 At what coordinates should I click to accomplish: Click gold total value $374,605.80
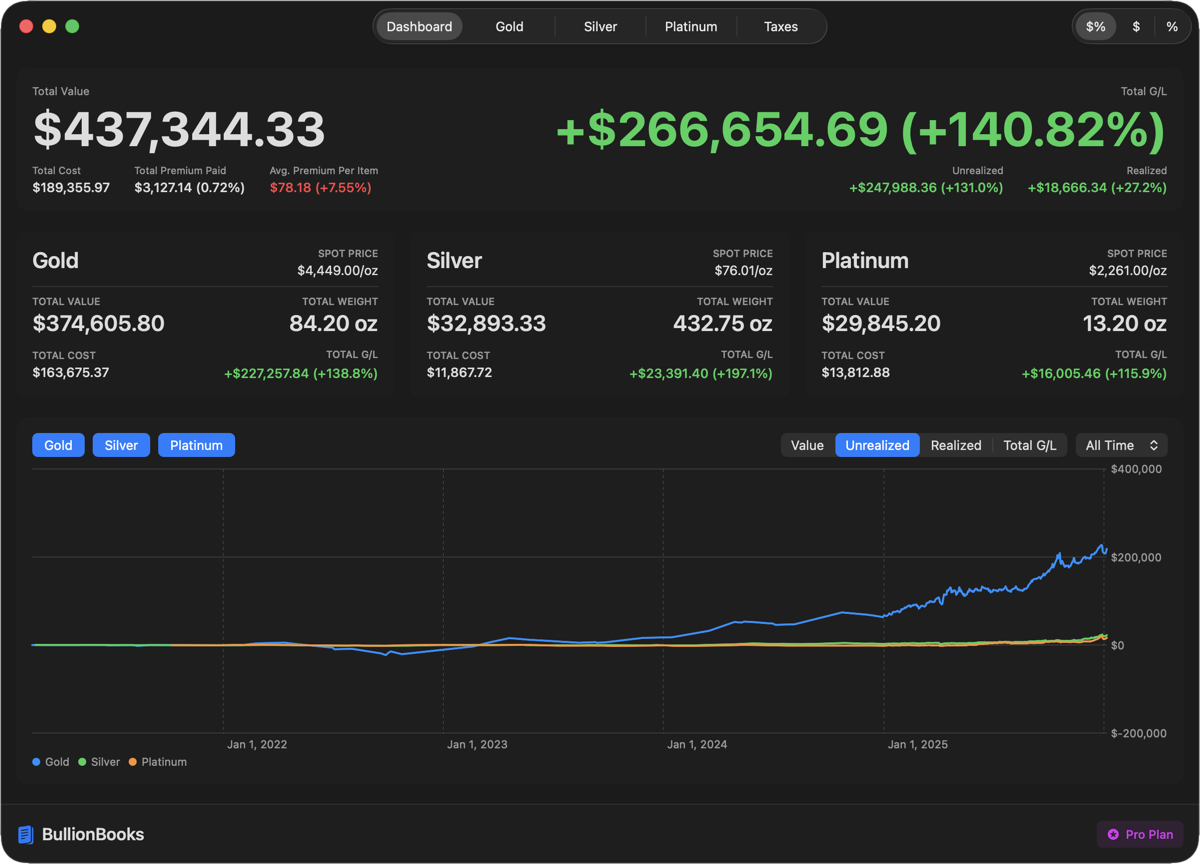click(98, 323)
